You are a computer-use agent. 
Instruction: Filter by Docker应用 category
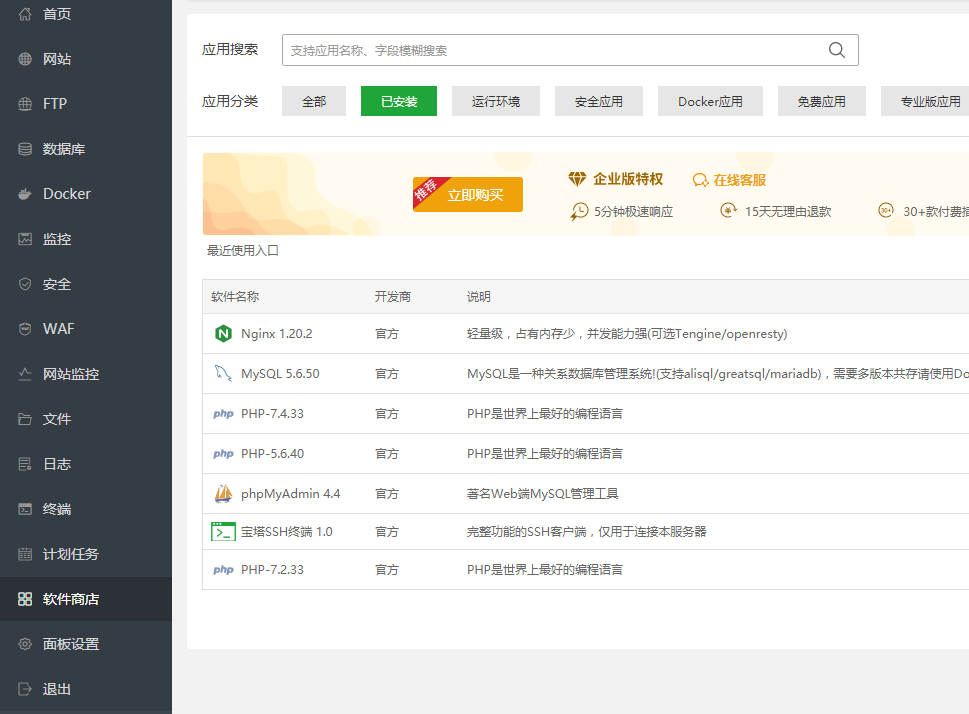point(710,101)
